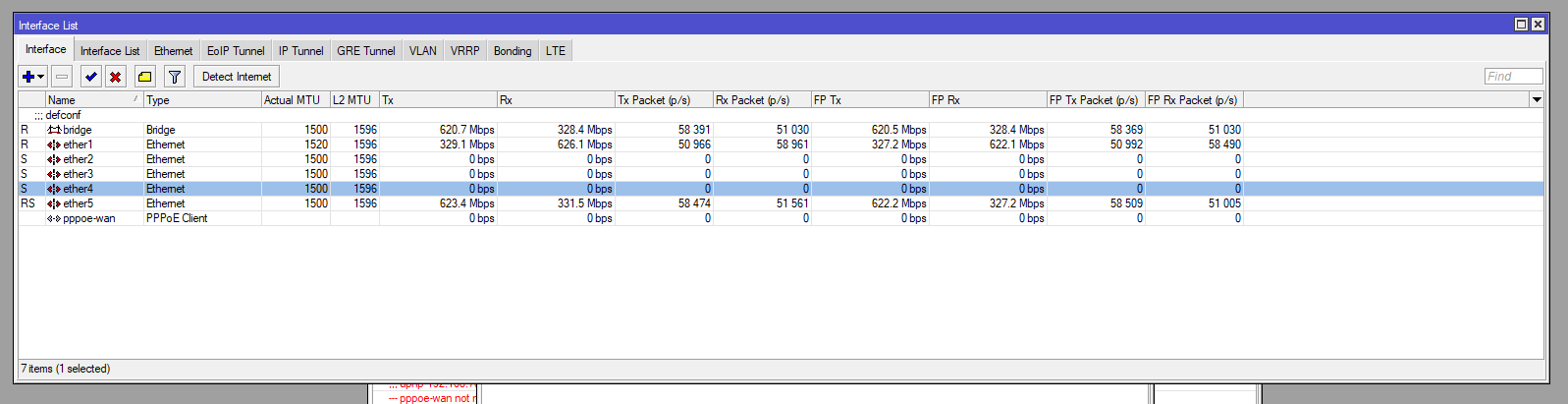Click the 58 474 Tx packet value

[x=694, y=203]
